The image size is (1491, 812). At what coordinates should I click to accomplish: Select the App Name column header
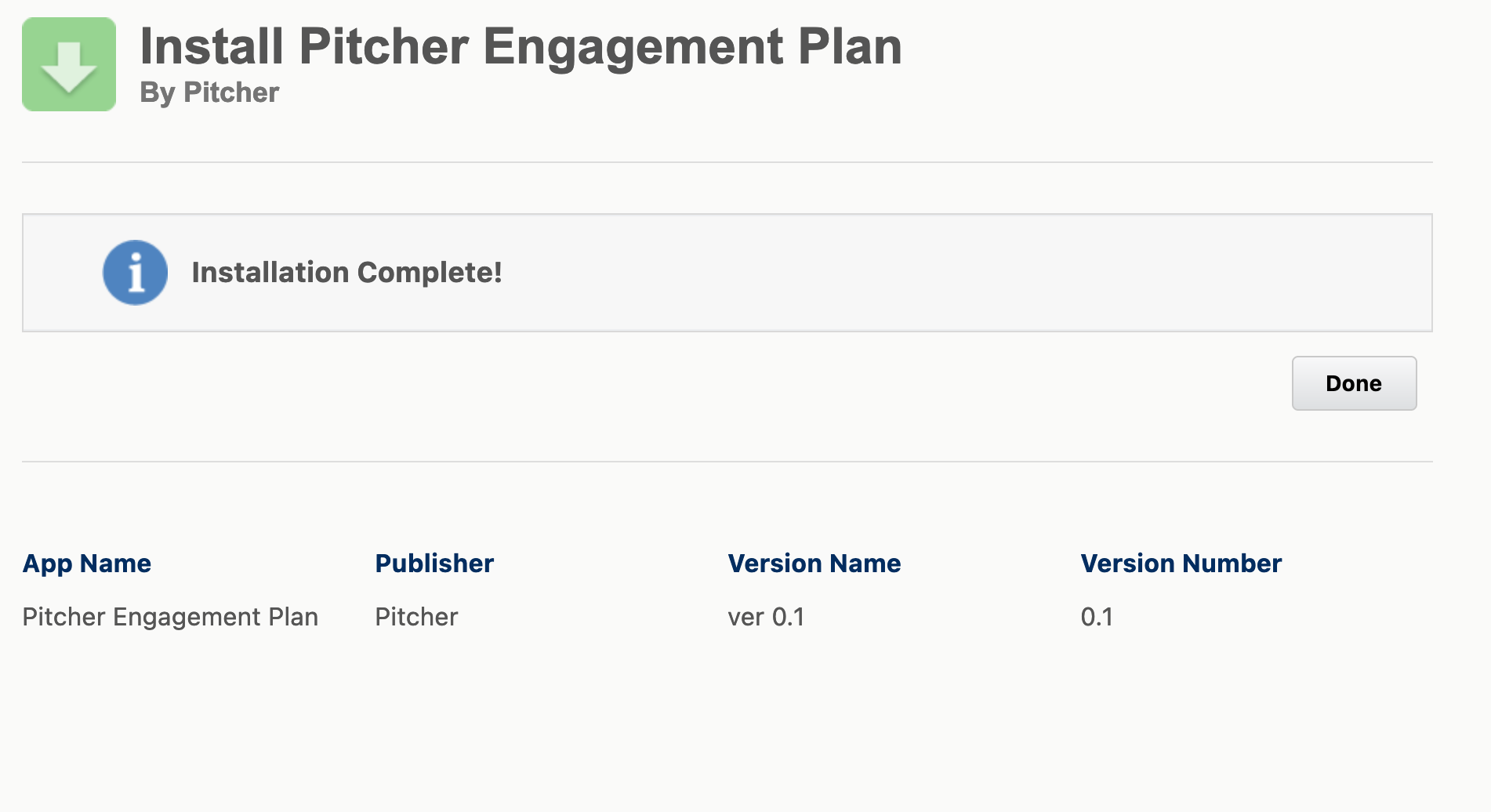tap(86, 564)
